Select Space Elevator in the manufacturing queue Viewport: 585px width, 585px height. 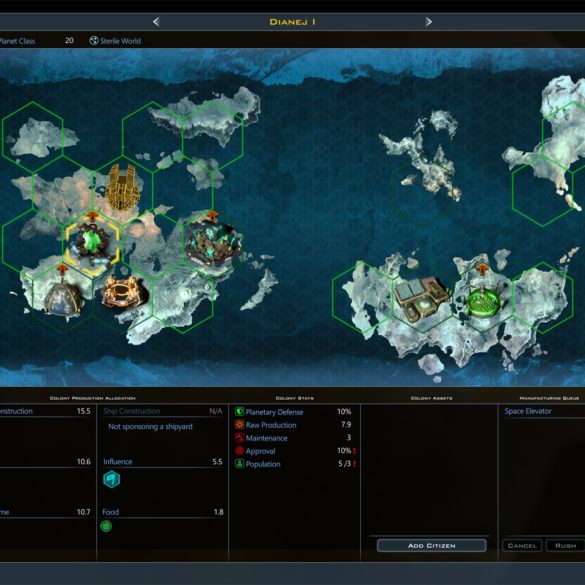coord(528,411)
